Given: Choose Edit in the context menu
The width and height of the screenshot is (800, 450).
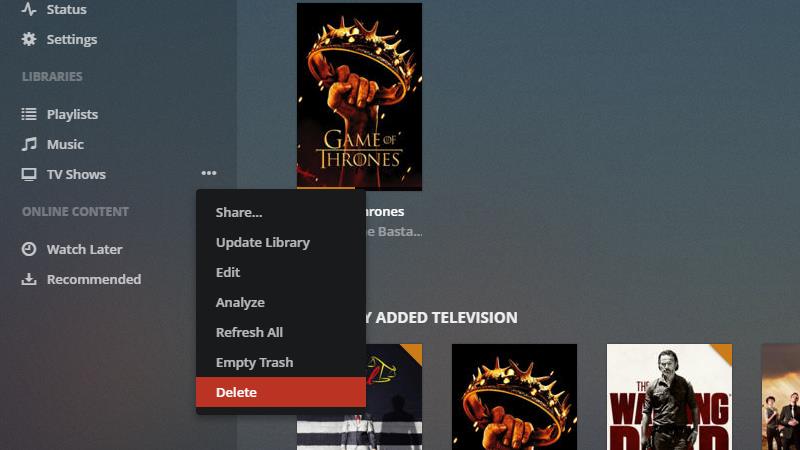Looking at the screenshot, I should [x=281, y=272].
